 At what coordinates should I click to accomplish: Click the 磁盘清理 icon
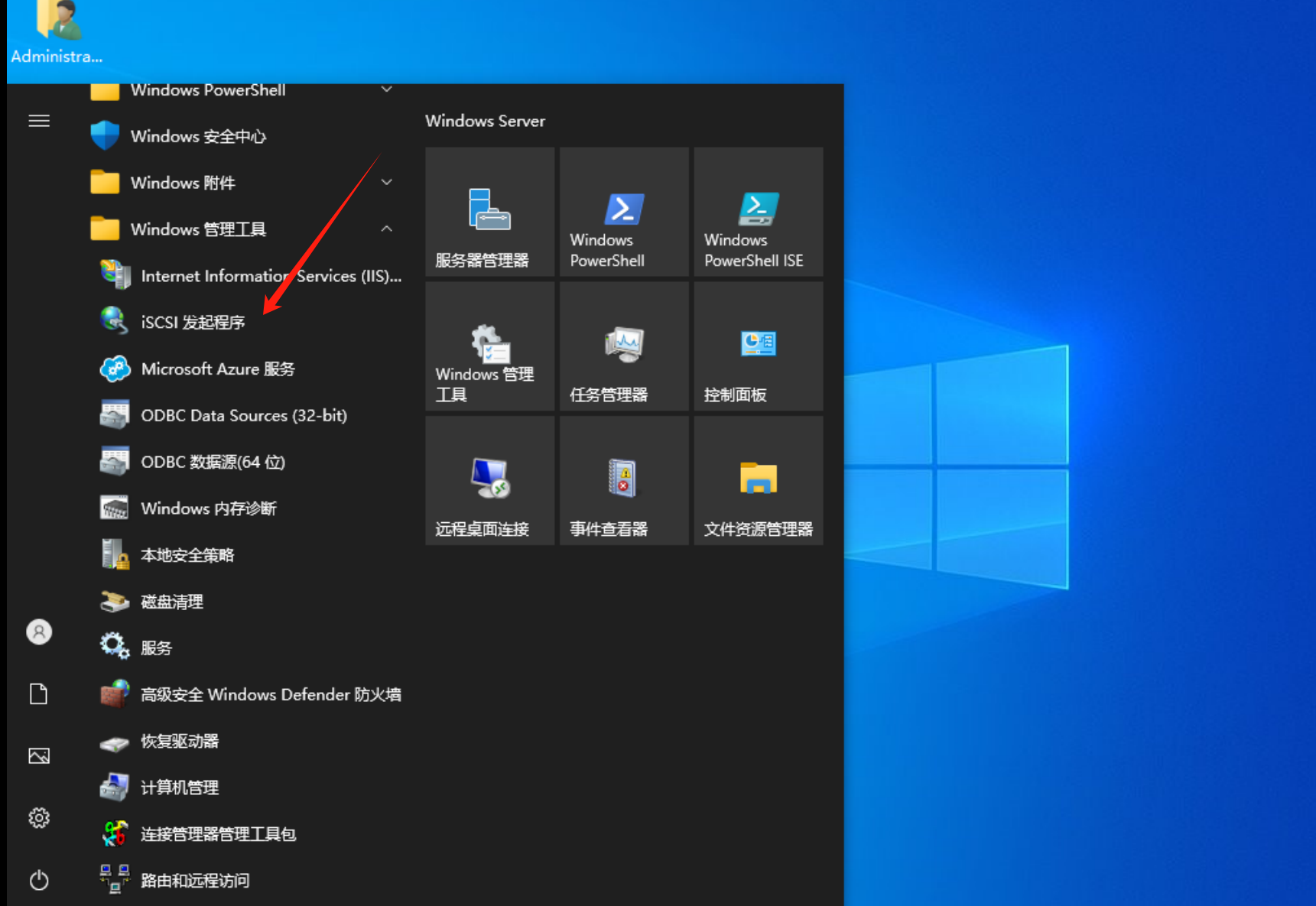coord(115,602)
